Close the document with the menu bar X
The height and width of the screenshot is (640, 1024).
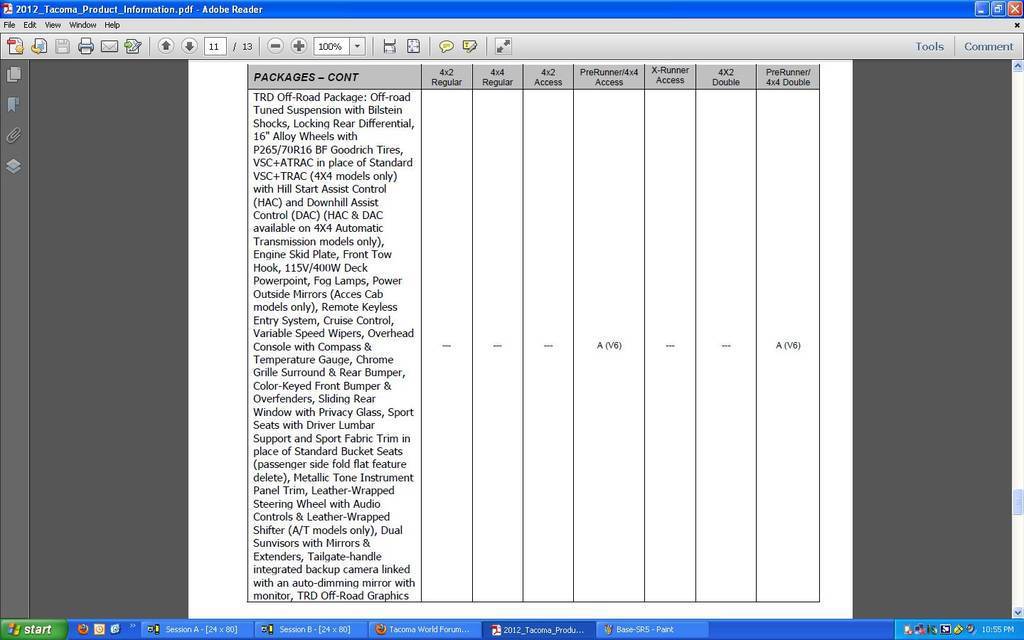point(1017,25)
